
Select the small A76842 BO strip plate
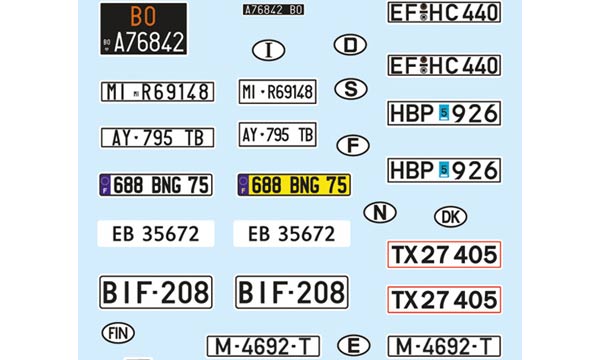coord(273,10)
